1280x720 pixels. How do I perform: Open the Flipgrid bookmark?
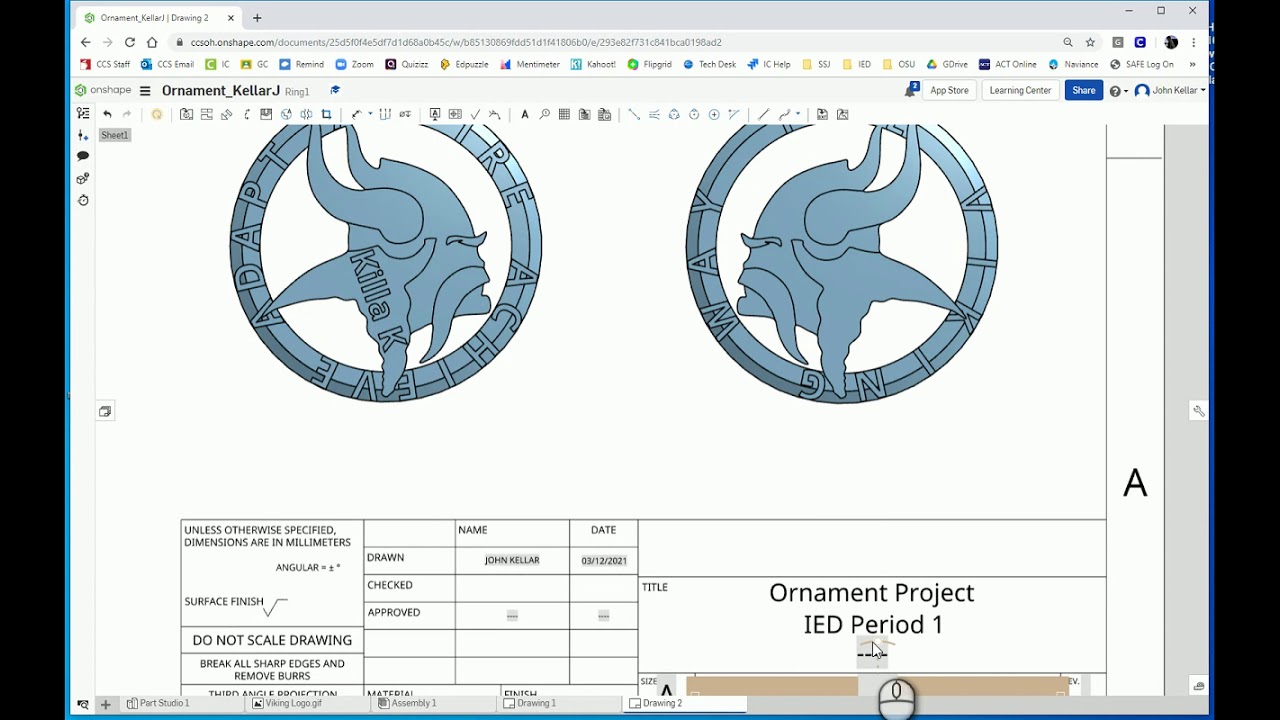point(650,64)
